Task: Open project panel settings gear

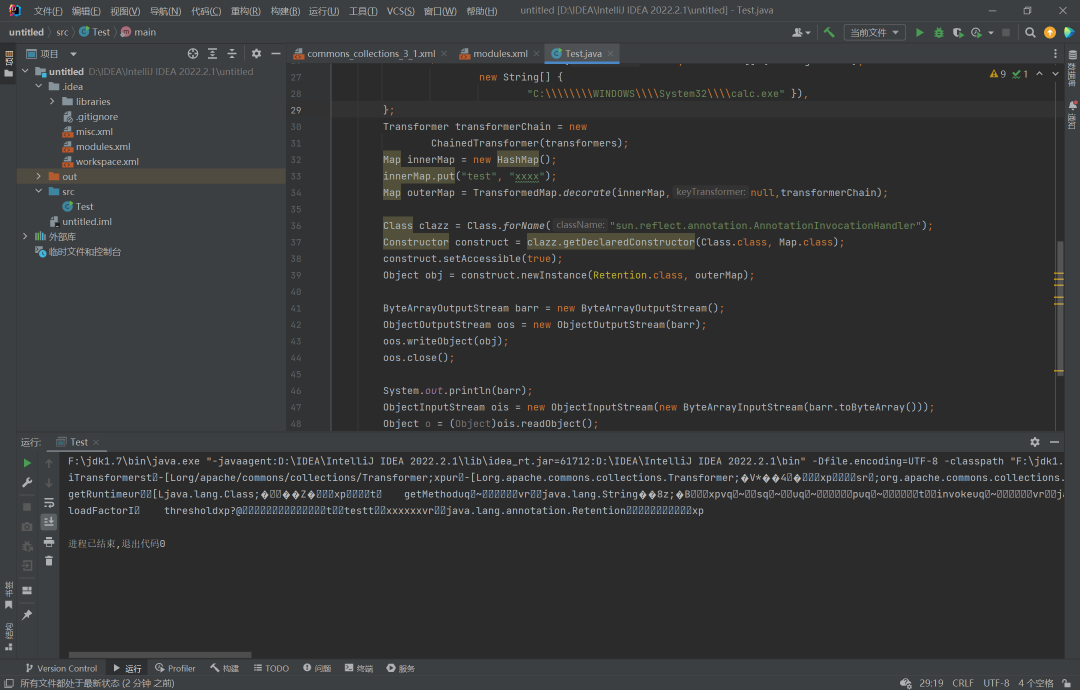Action: [x=256, y=54]
